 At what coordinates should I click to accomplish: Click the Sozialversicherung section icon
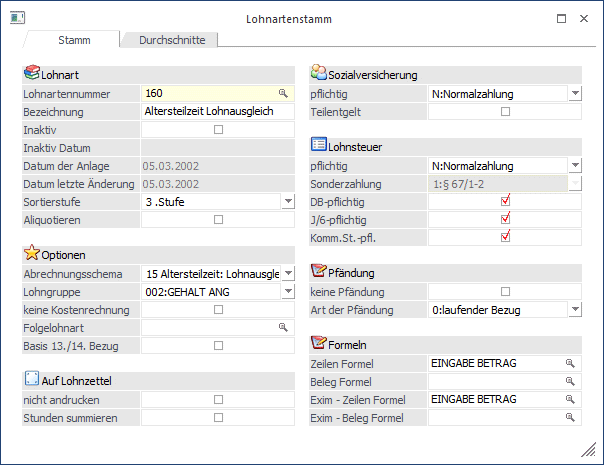coord(319,73)
